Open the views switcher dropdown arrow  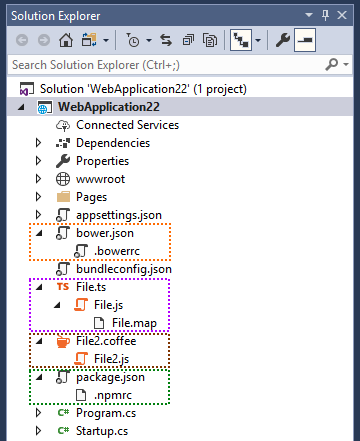106,41
